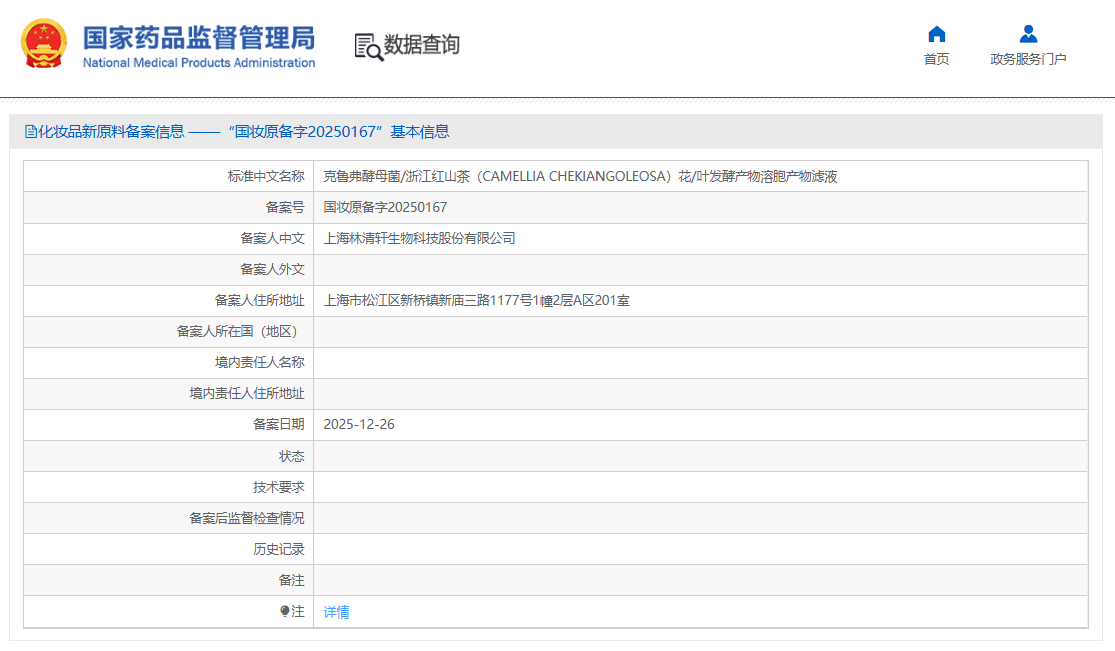Viewport: 1115px width, 651px height.
Task: Click the circular icon next to 注
Action: click(x=288, y=611)
